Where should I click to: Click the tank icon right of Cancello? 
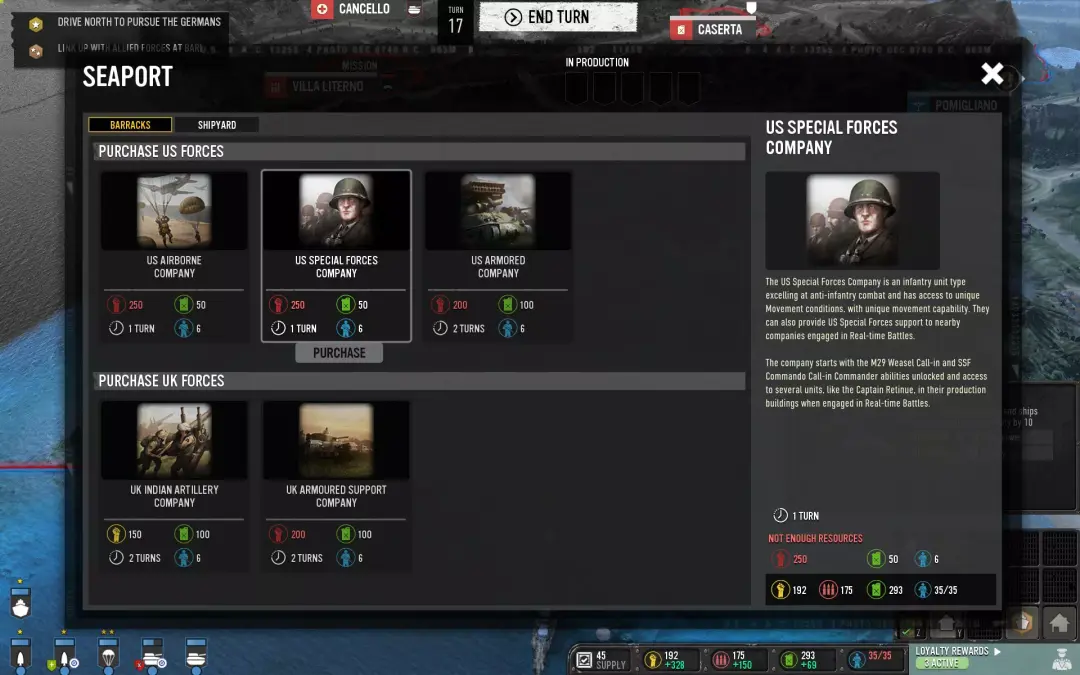414,10
